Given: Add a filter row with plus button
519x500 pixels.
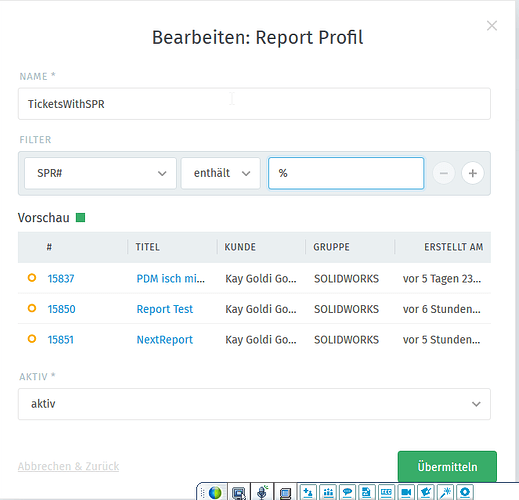Looking at the screenshot, I should pos(472,173).
